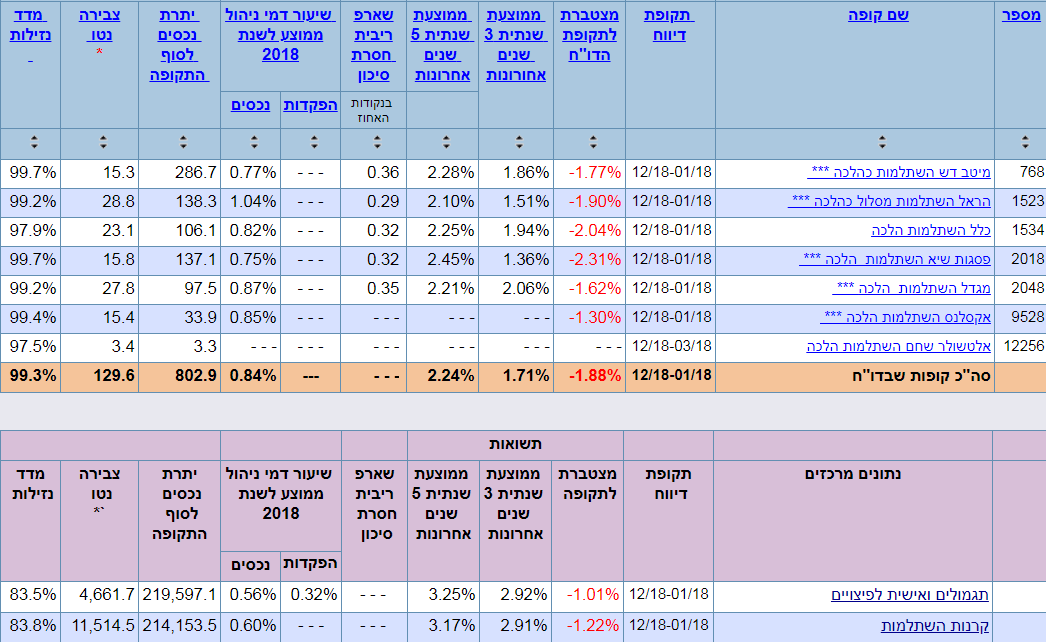Viewport: 1046px width, 642px height.
Task: Open the צבירה נטו header link
Action: point(99,25)
